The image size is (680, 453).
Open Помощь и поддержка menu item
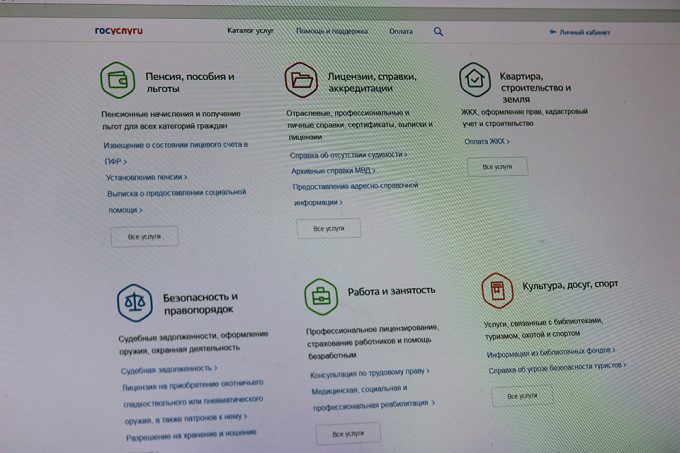(332, 31)
